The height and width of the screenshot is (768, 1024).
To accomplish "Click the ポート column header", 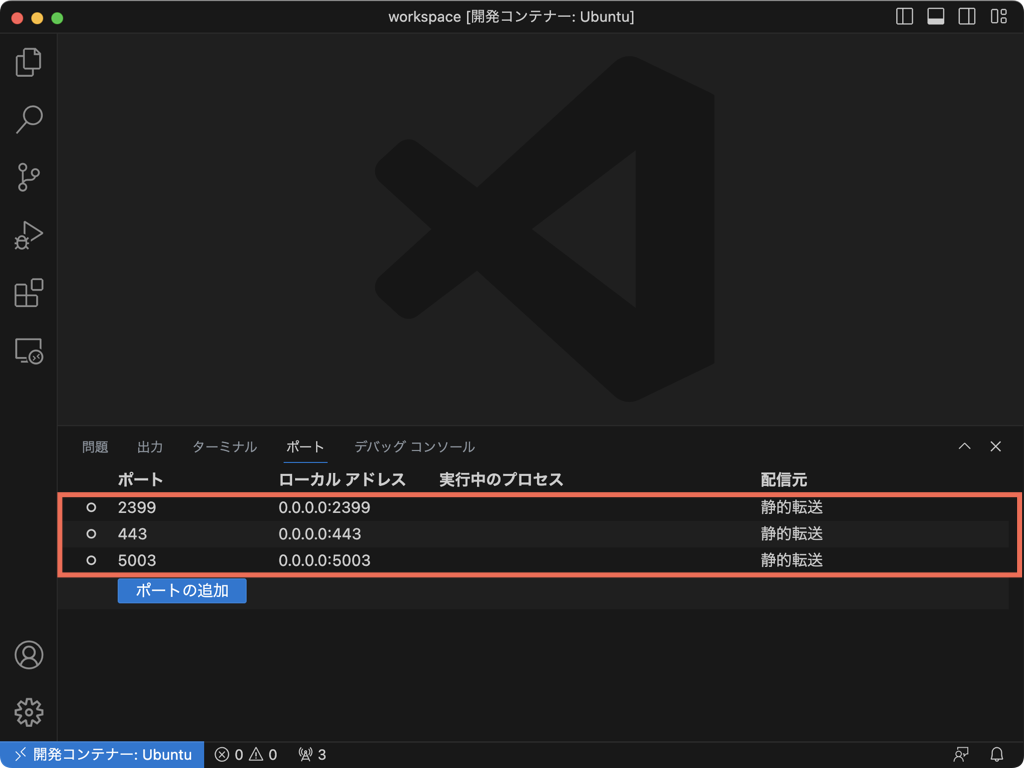I will 140,480.
